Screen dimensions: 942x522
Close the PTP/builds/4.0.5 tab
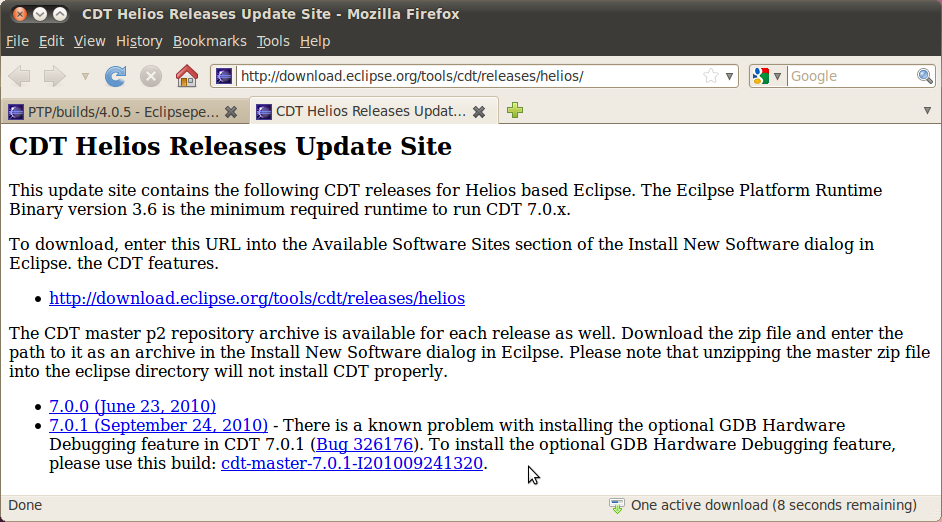click(231, 112)
